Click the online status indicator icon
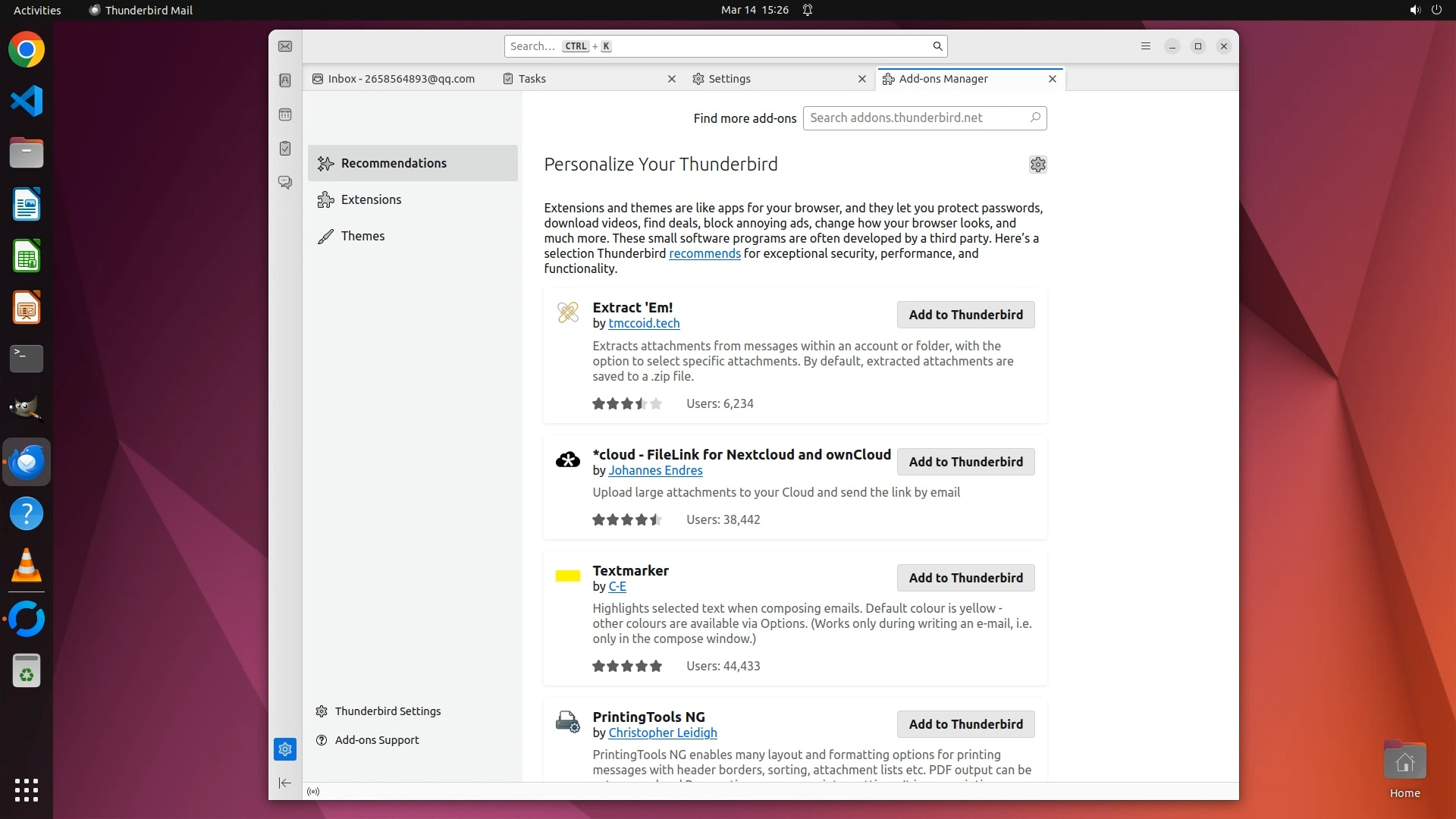This screenshot has height=819, width=1456. click(x=313, y=792)
